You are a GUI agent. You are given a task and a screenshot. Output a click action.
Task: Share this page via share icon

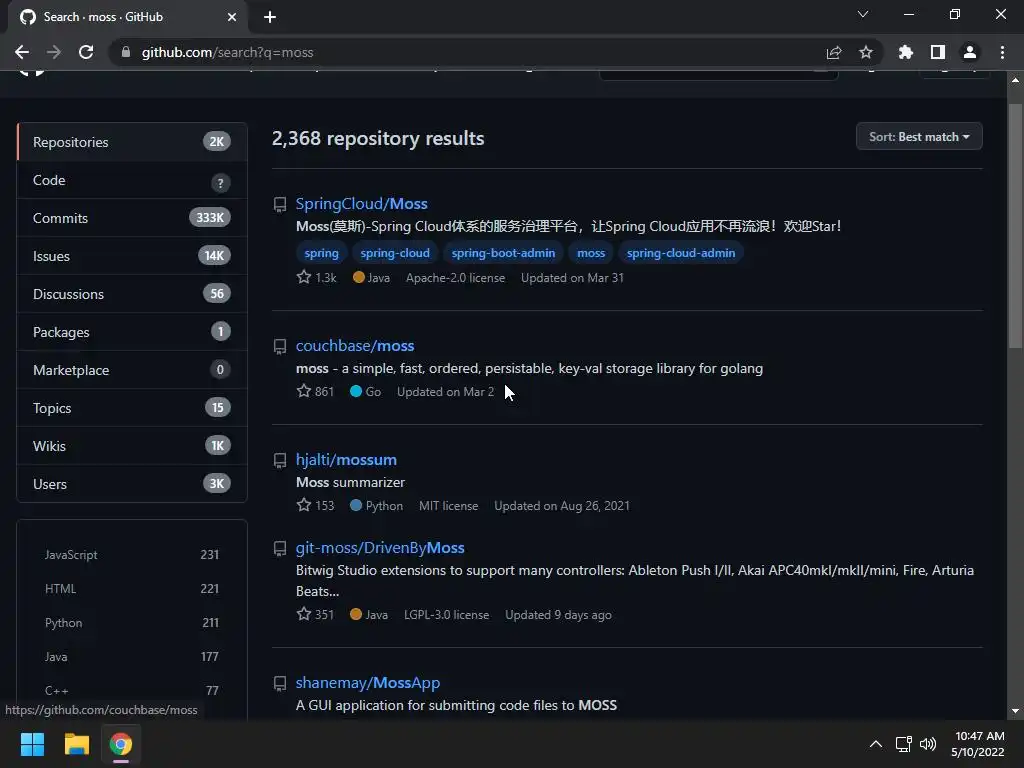tap(834, 52)
